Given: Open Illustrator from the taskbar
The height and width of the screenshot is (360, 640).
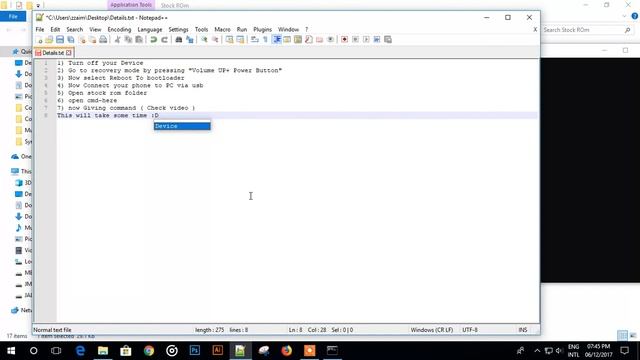Looking at the screenshot, I should click(x=218, y=351).
